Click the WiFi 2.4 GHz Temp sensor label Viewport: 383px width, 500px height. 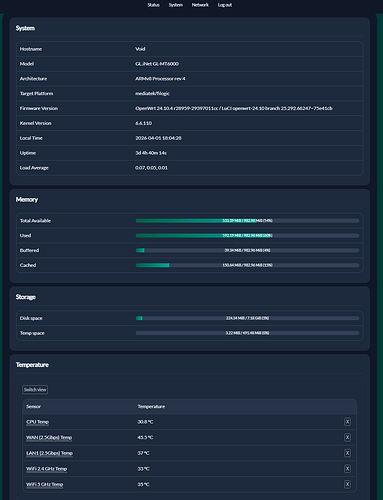pos(47,469)
